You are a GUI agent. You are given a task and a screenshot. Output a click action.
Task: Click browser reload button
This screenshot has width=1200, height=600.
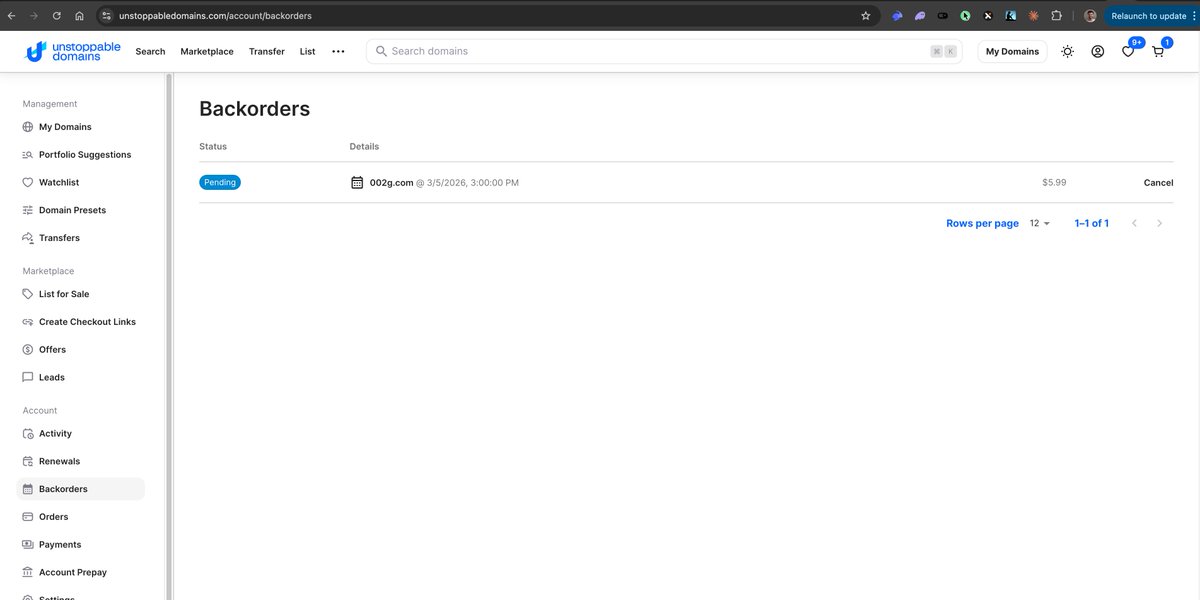(56, 16)
